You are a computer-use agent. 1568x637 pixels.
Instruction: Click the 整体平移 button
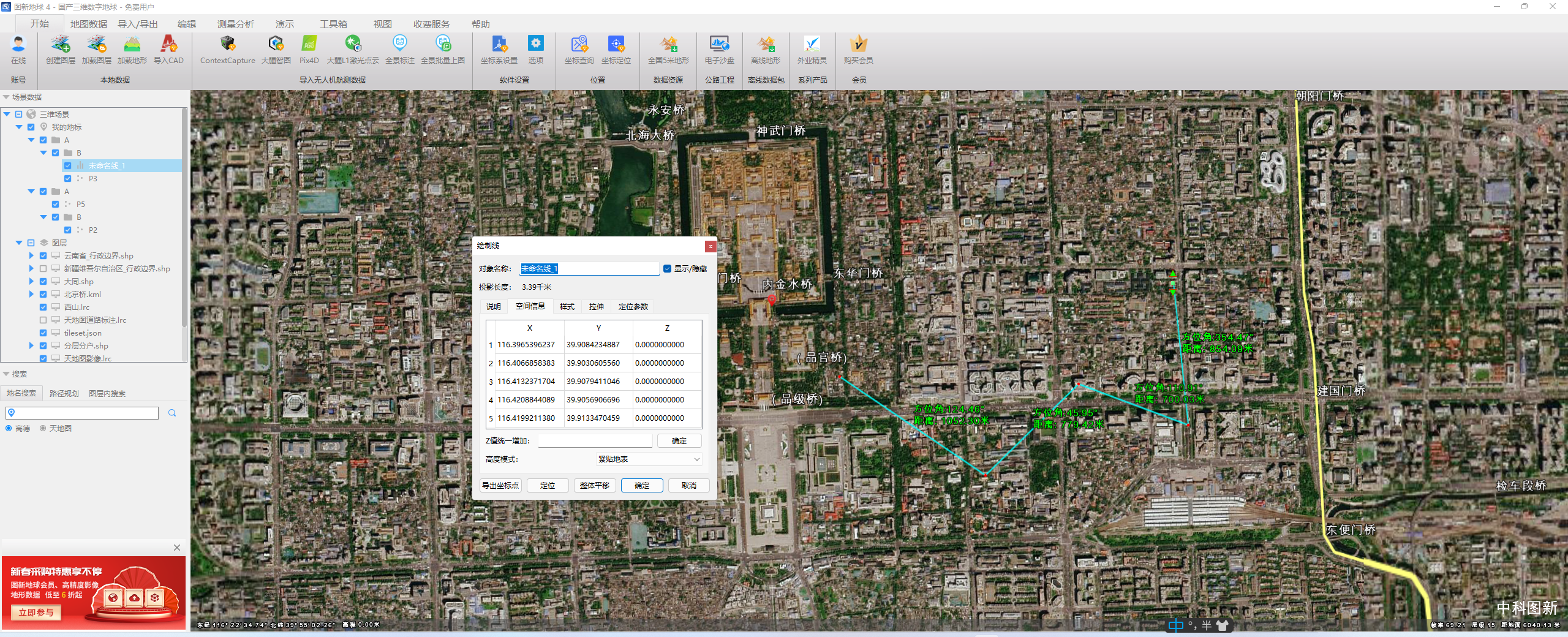(x=594, y=485)
